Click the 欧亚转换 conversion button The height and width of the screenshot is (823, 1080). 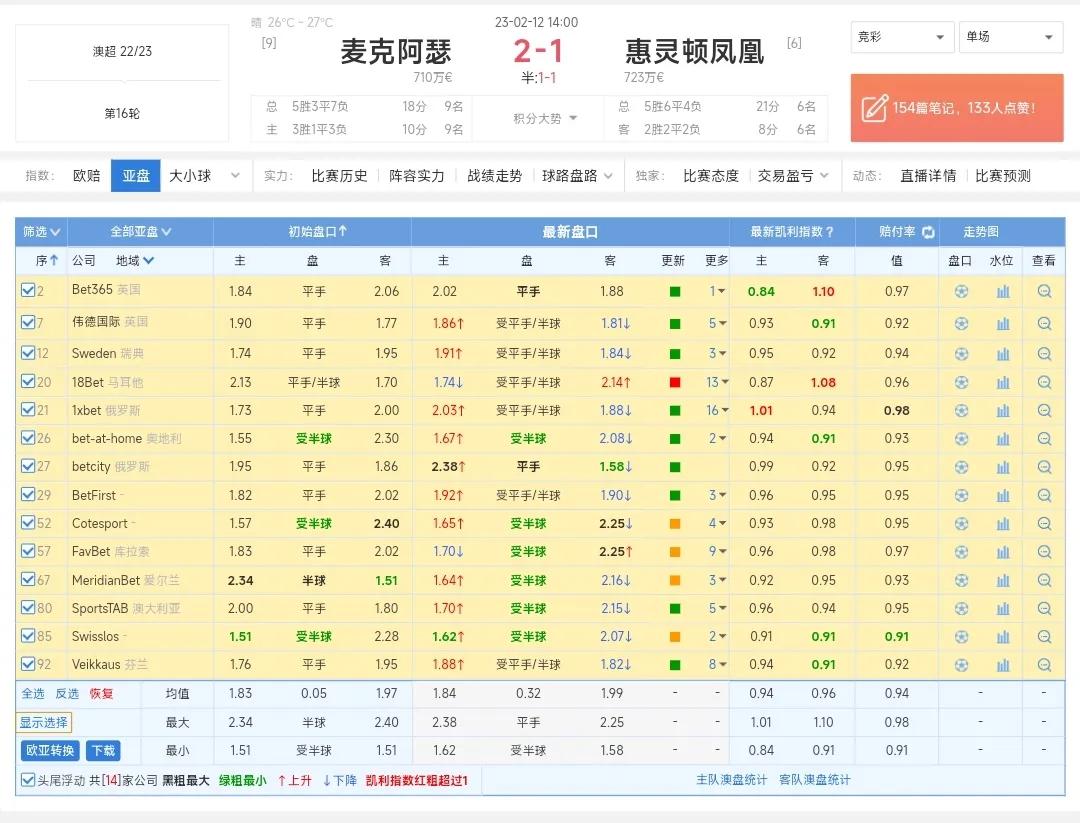pos(49,749)
